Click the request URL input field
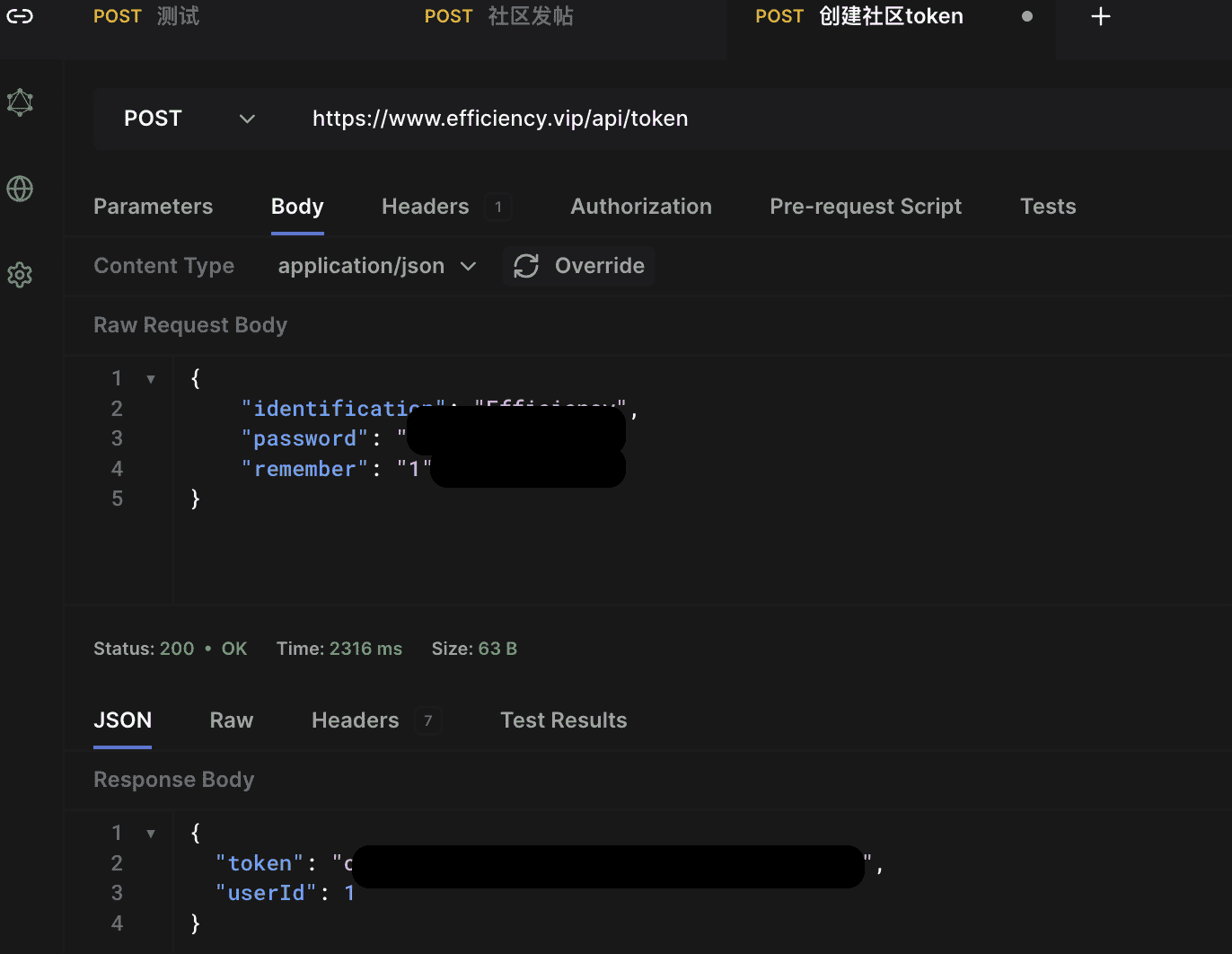This screenshot has height=954, width=1232. point(718,119)
